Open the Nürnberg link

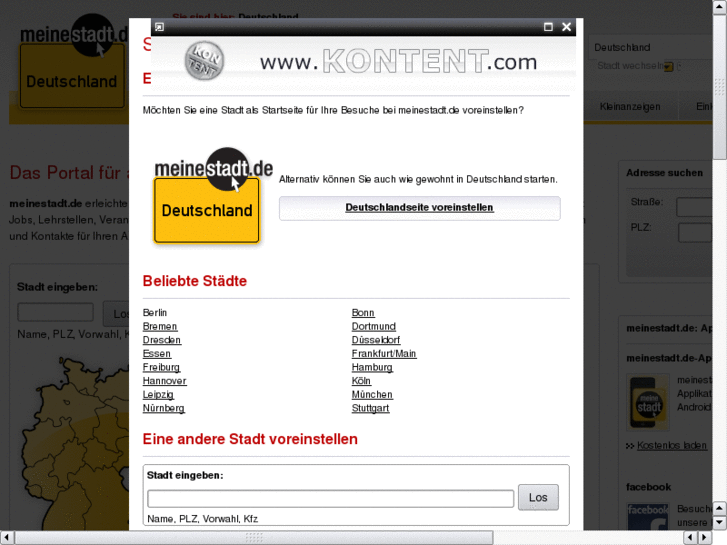164,408
